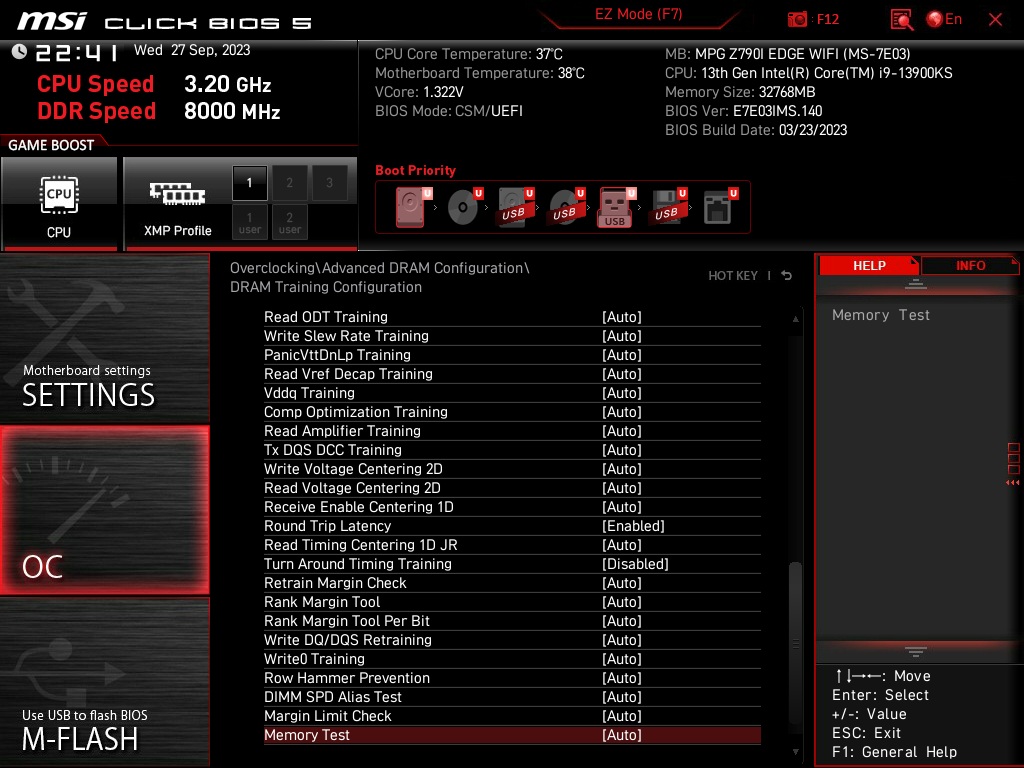Go back using the return arrow icon
Screen dimensions: 1024x768
click(787, 276)
